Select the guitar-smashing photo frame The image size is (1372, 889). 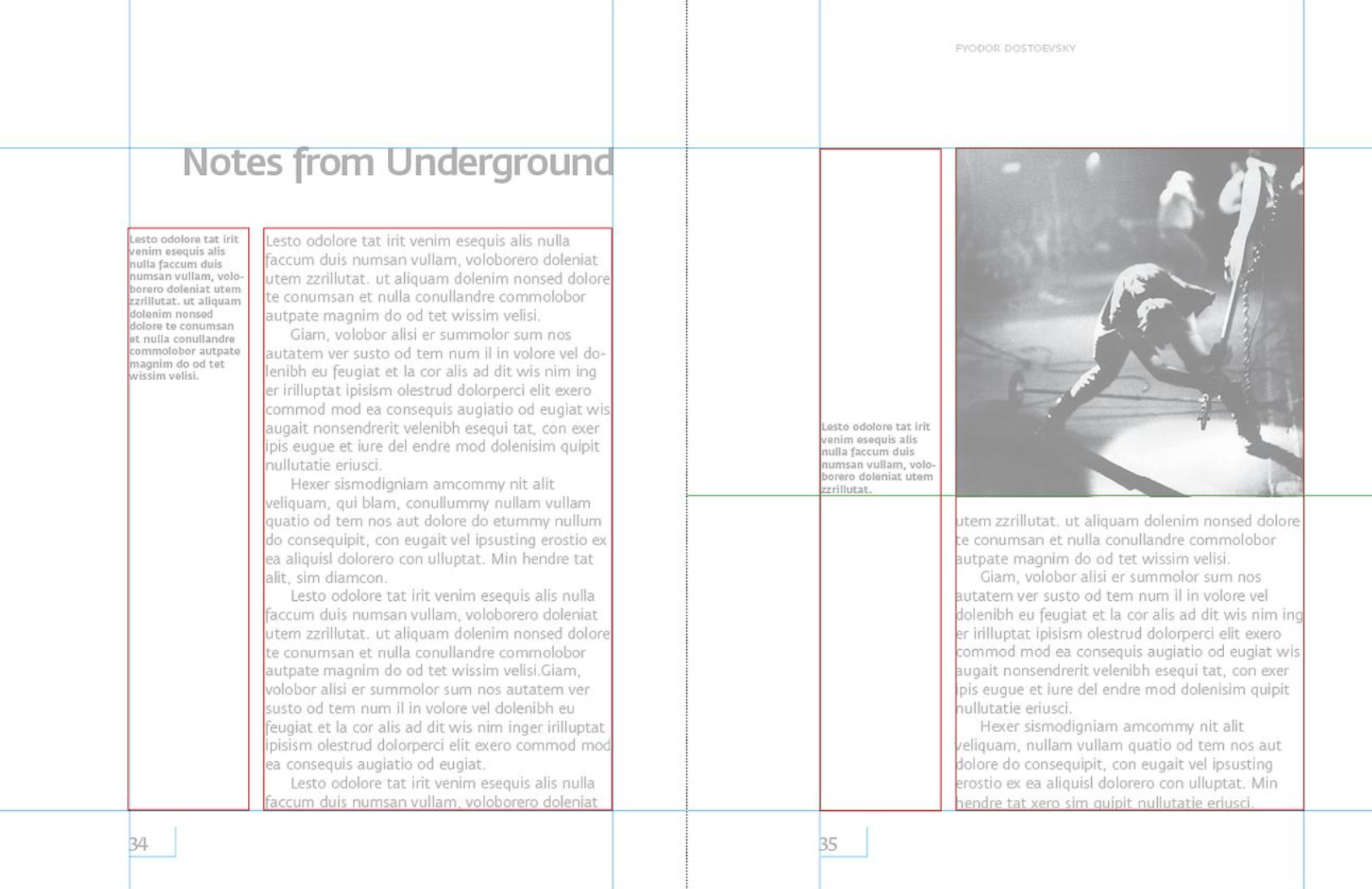click(x=1129, y=322)
